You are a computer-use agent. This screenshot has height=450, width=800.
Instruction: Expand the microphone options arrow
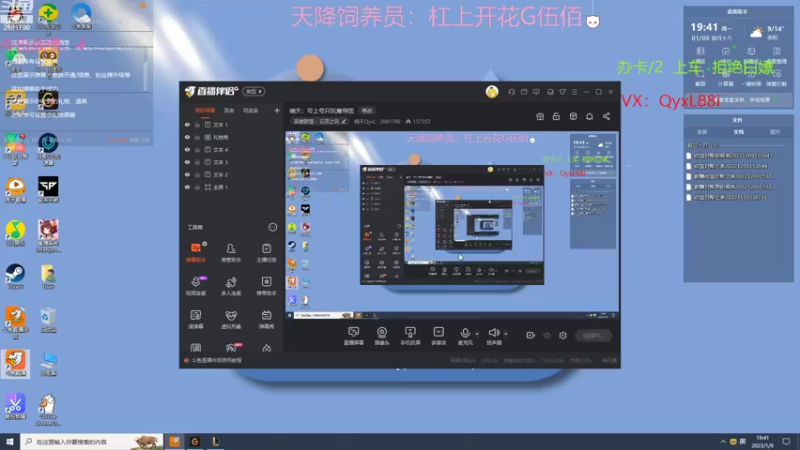coord(477,334)
